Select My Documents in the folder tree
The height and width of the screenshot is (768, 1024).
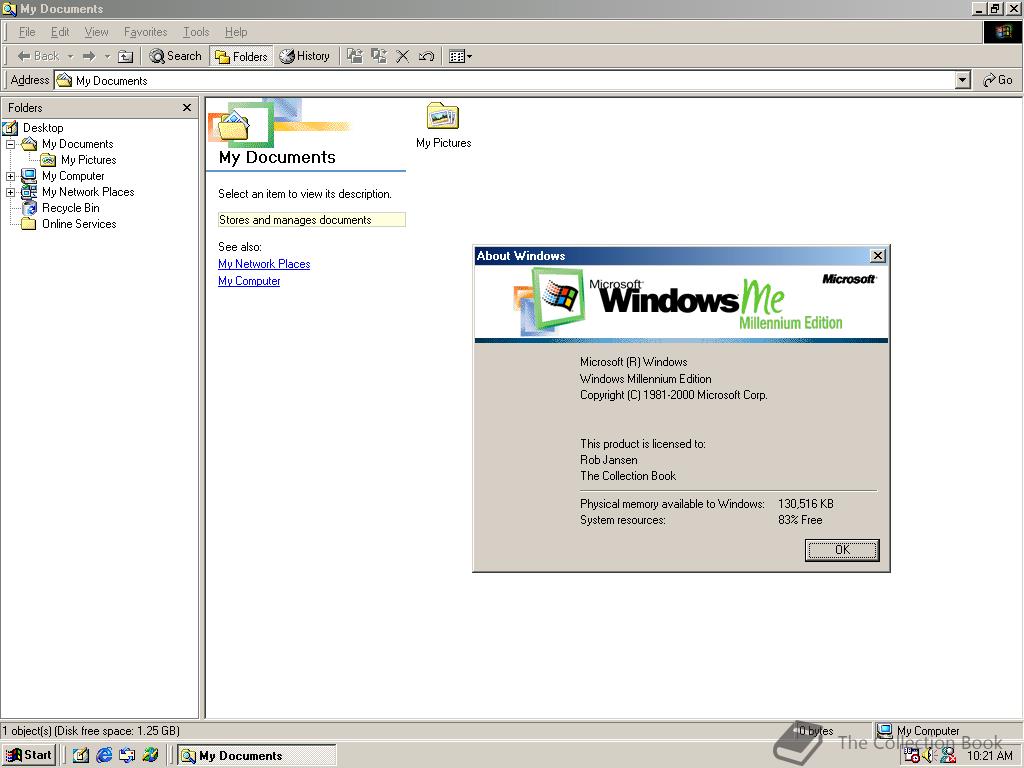coord(78,144)
